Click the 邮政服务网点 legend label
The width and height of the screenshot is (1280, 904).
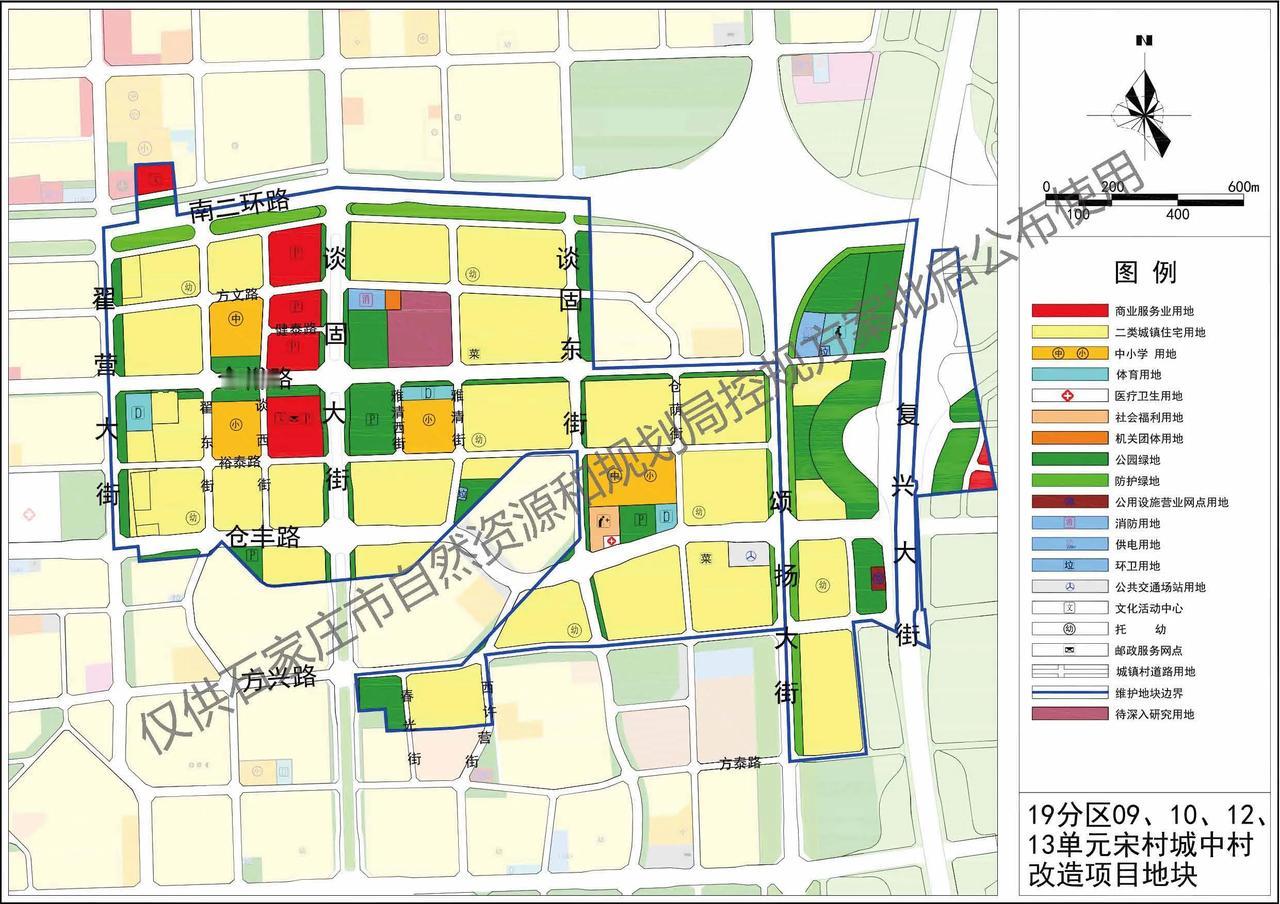point(1148,650)
